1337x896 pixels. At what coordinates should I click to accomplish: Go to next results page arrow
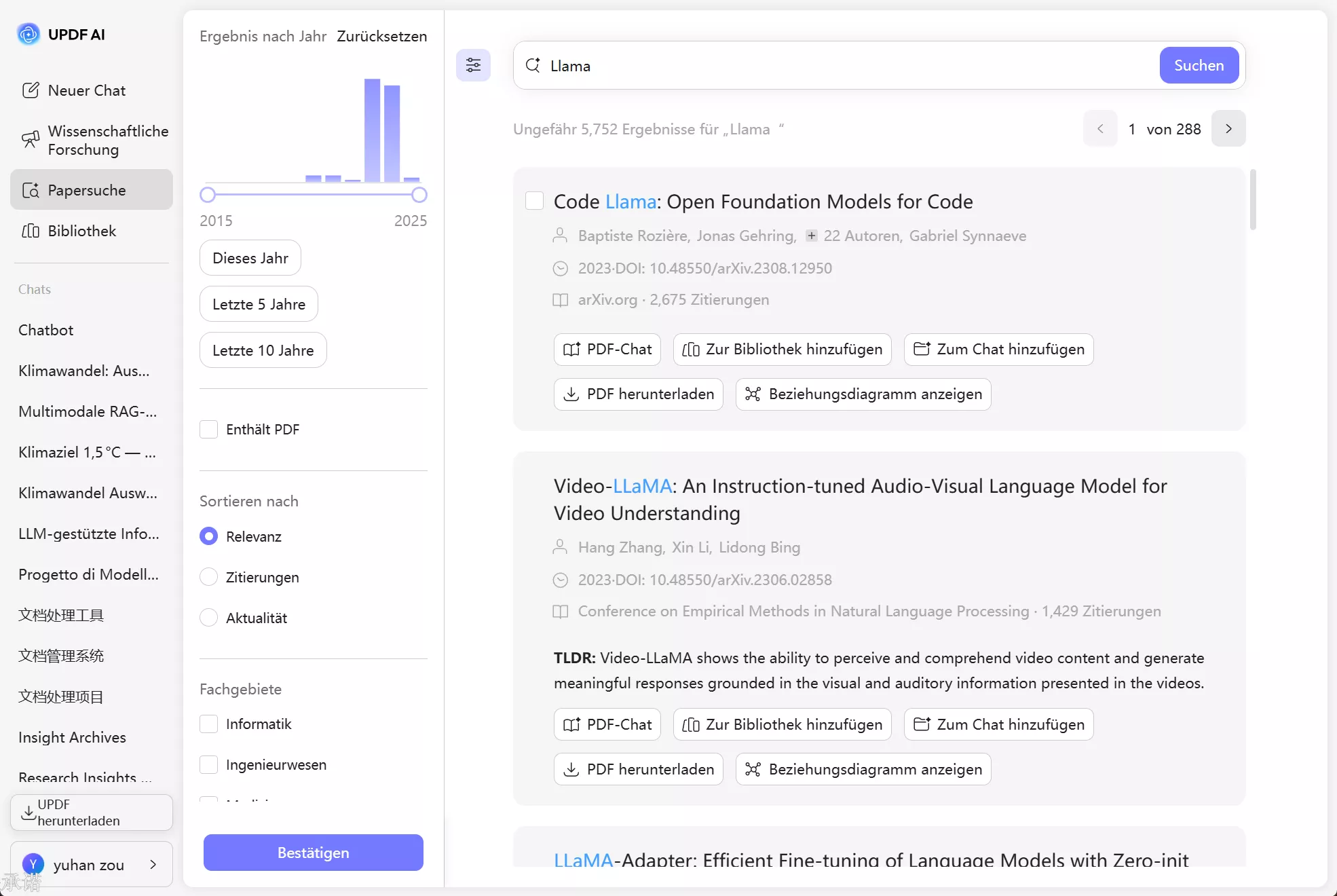[x=1228, y=128]
